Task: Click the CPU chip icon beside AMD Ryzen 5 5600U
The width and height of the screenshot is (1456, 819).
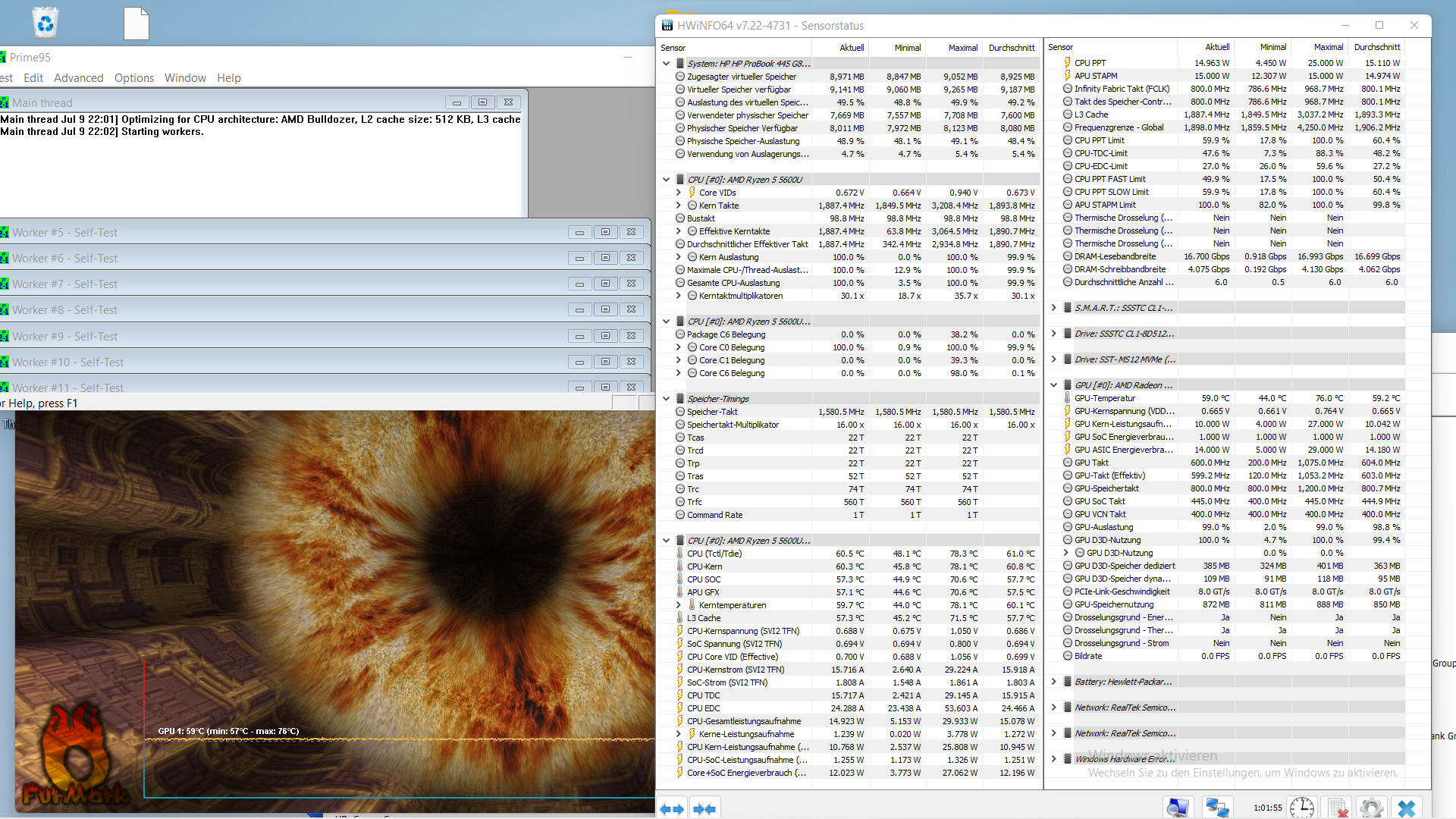Action: (x=680, y=180)
